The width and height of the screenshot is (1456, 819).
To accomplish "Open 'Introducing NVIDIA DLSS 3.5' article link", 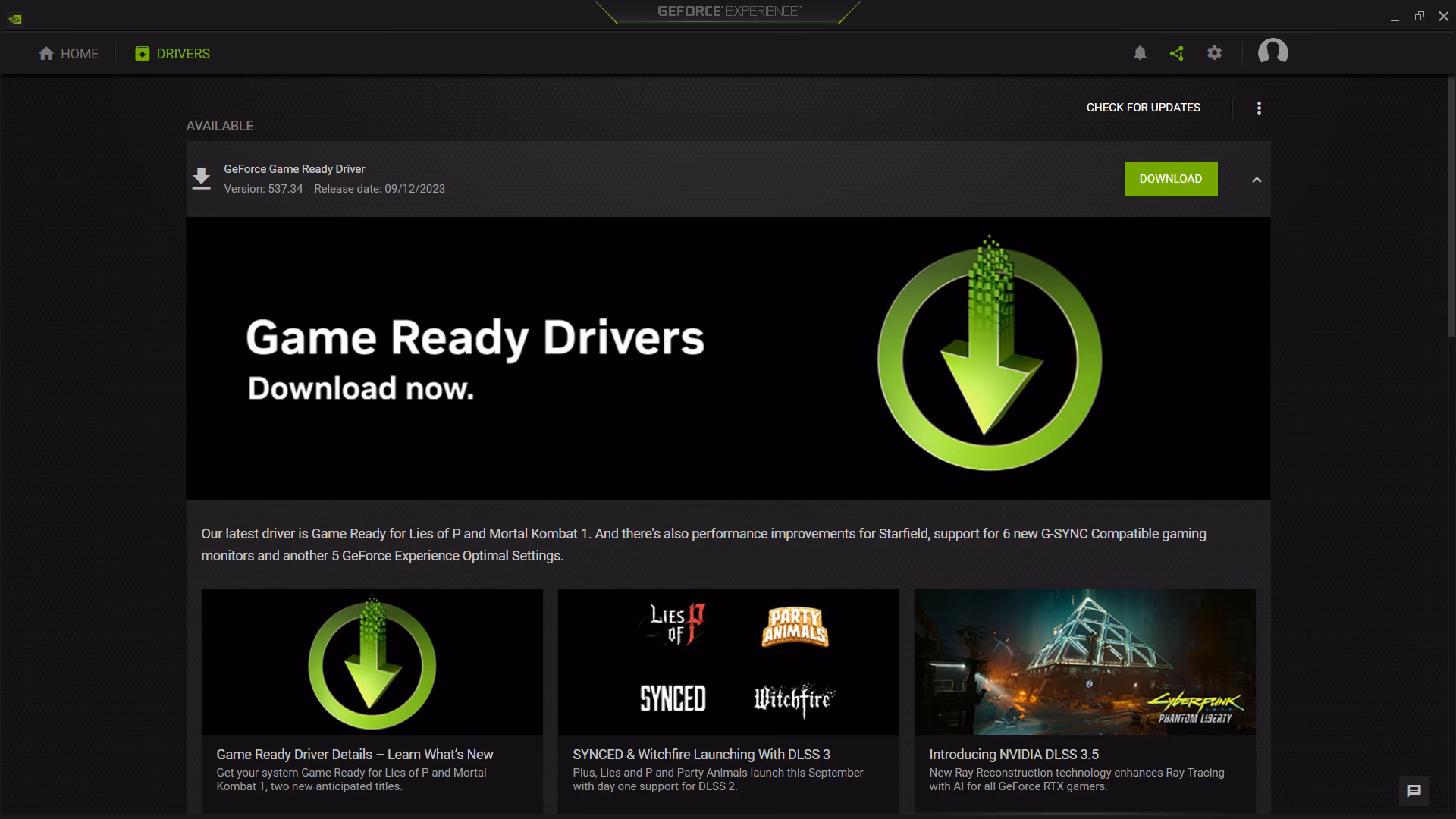I will (1014, 755).
